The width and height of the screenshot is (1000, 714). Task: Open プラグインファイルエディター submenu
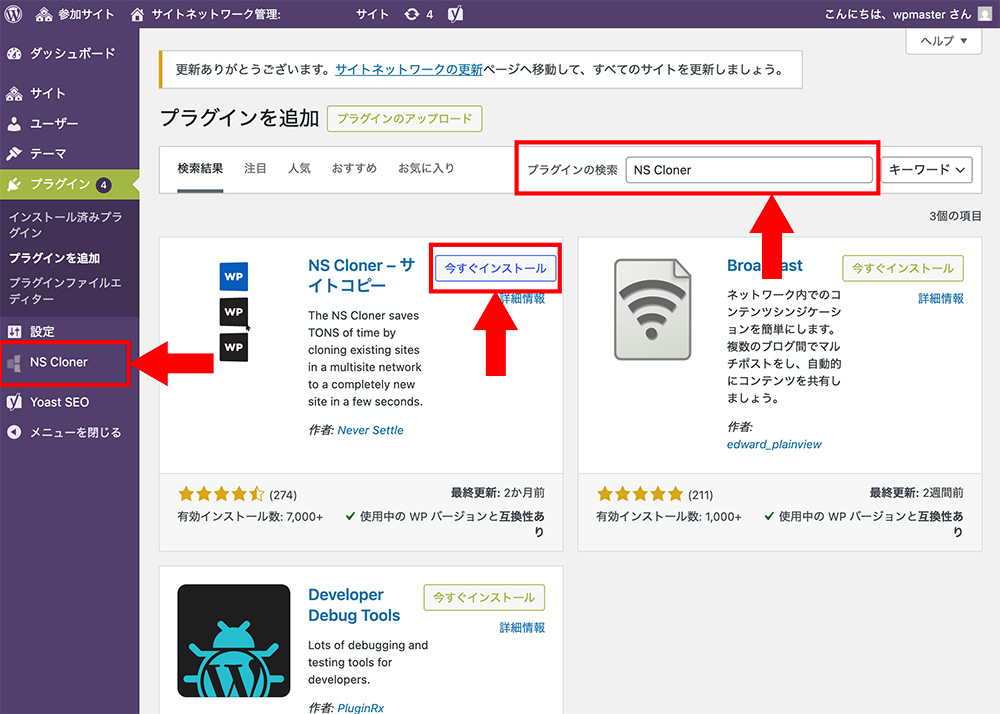[x=65, y=290]
